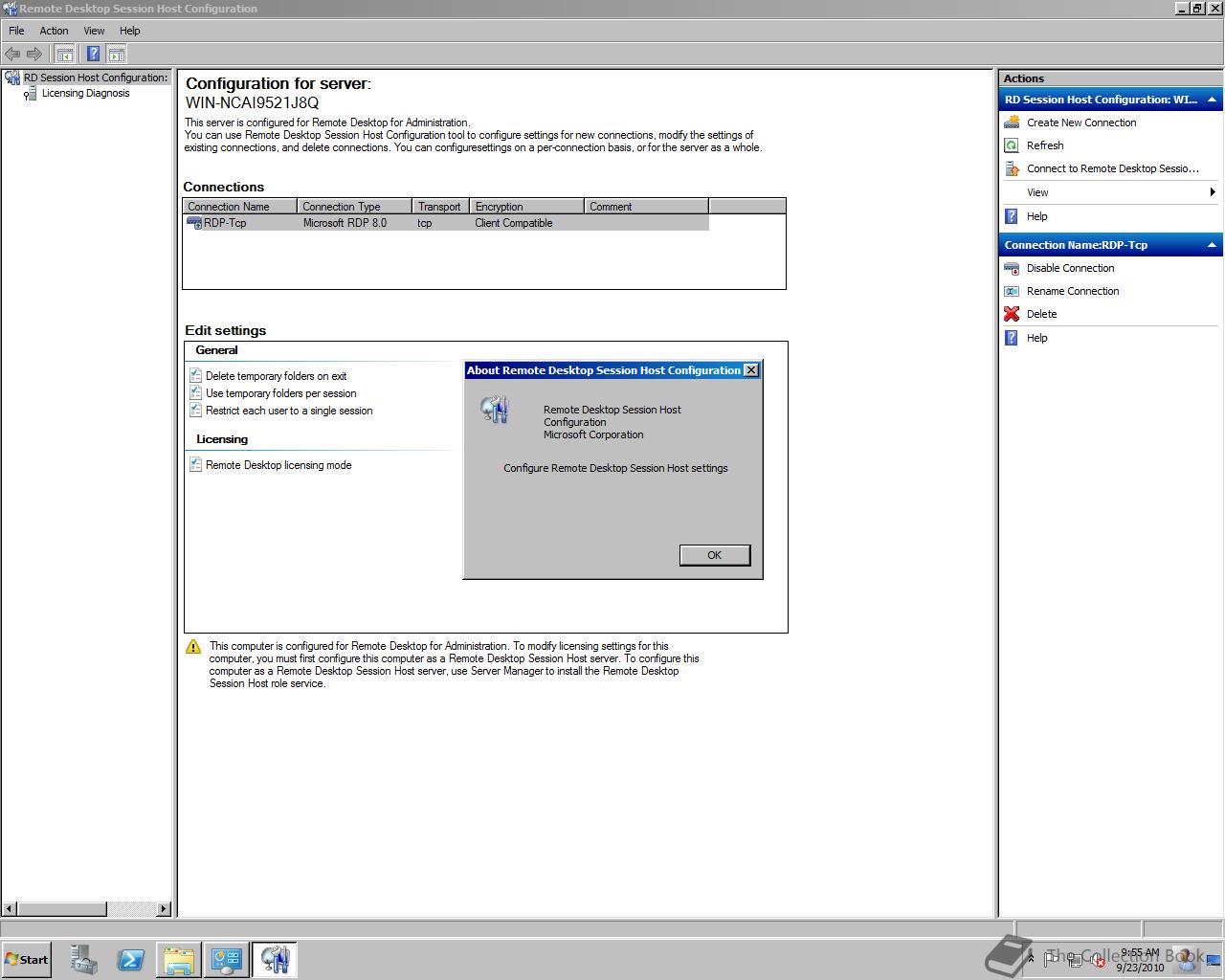Image resolution: width=1225 pixels, height=980 pixels.
Task: Click the About dialog application icon
Action: pyautogui.click(x=495, y=410)
